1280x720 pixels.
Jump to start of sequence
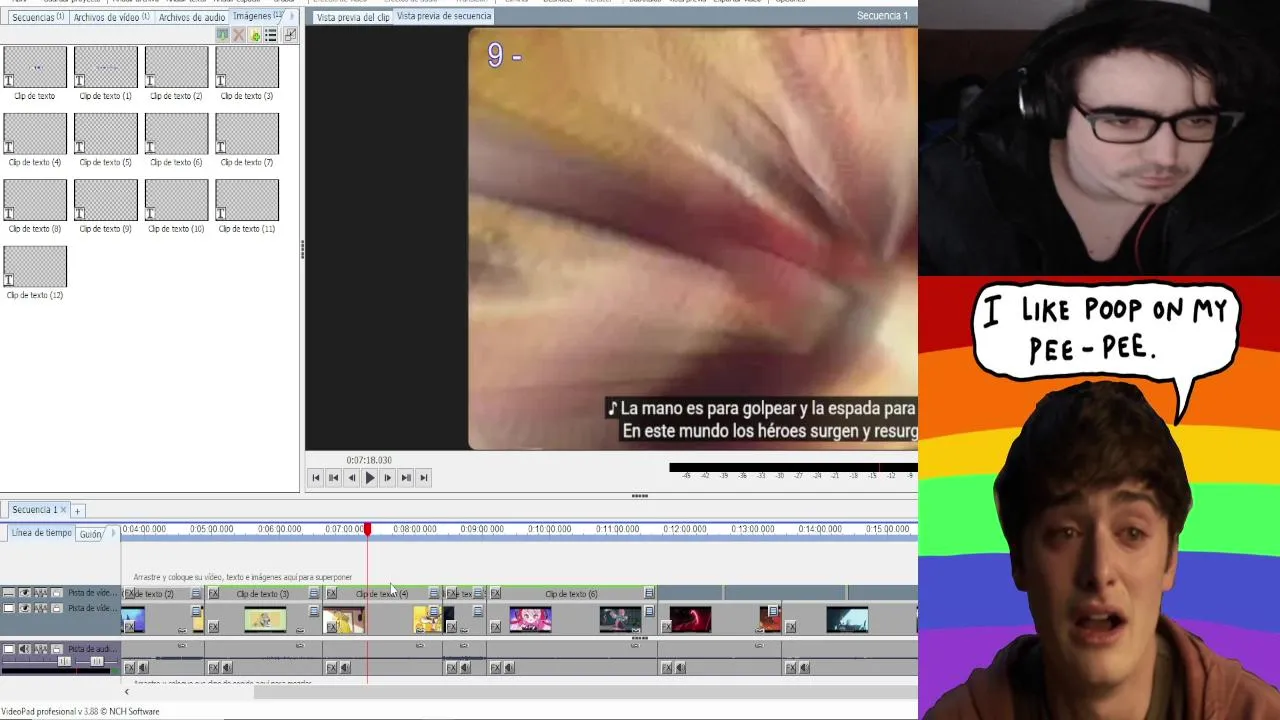pyautogui.click(x=316, y=478)
